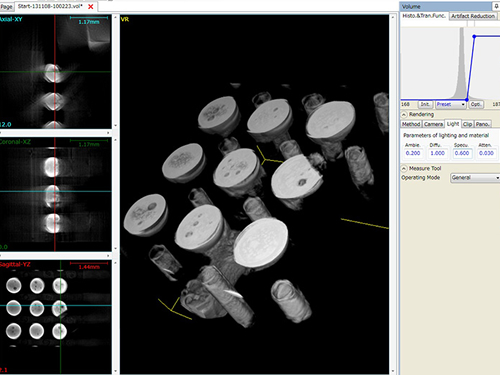Click the 168 histogram minimum value

(x=405, y=104)
